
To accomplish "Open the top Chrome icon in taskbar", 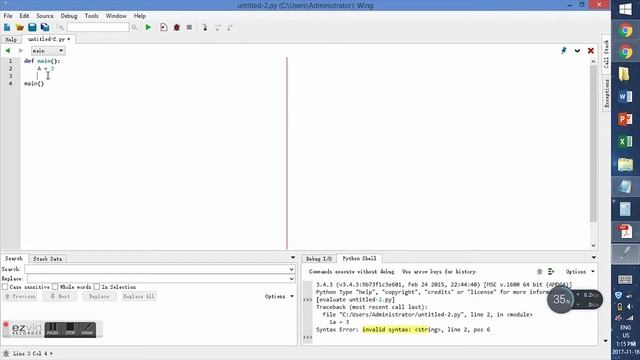I will (625, 31).
